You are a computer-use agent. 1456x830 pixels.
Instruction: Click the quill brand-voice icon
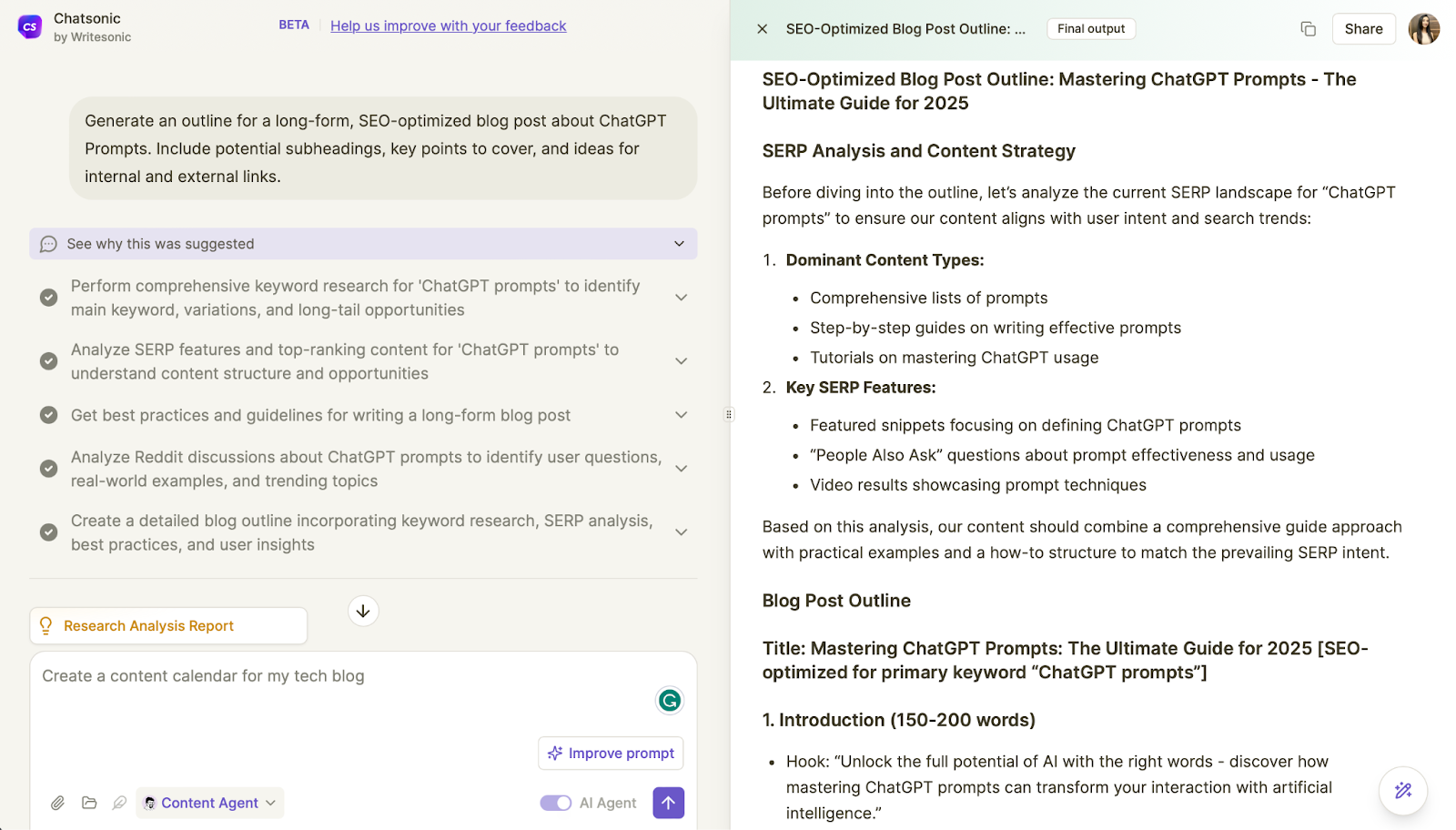[x=119, y=803]
